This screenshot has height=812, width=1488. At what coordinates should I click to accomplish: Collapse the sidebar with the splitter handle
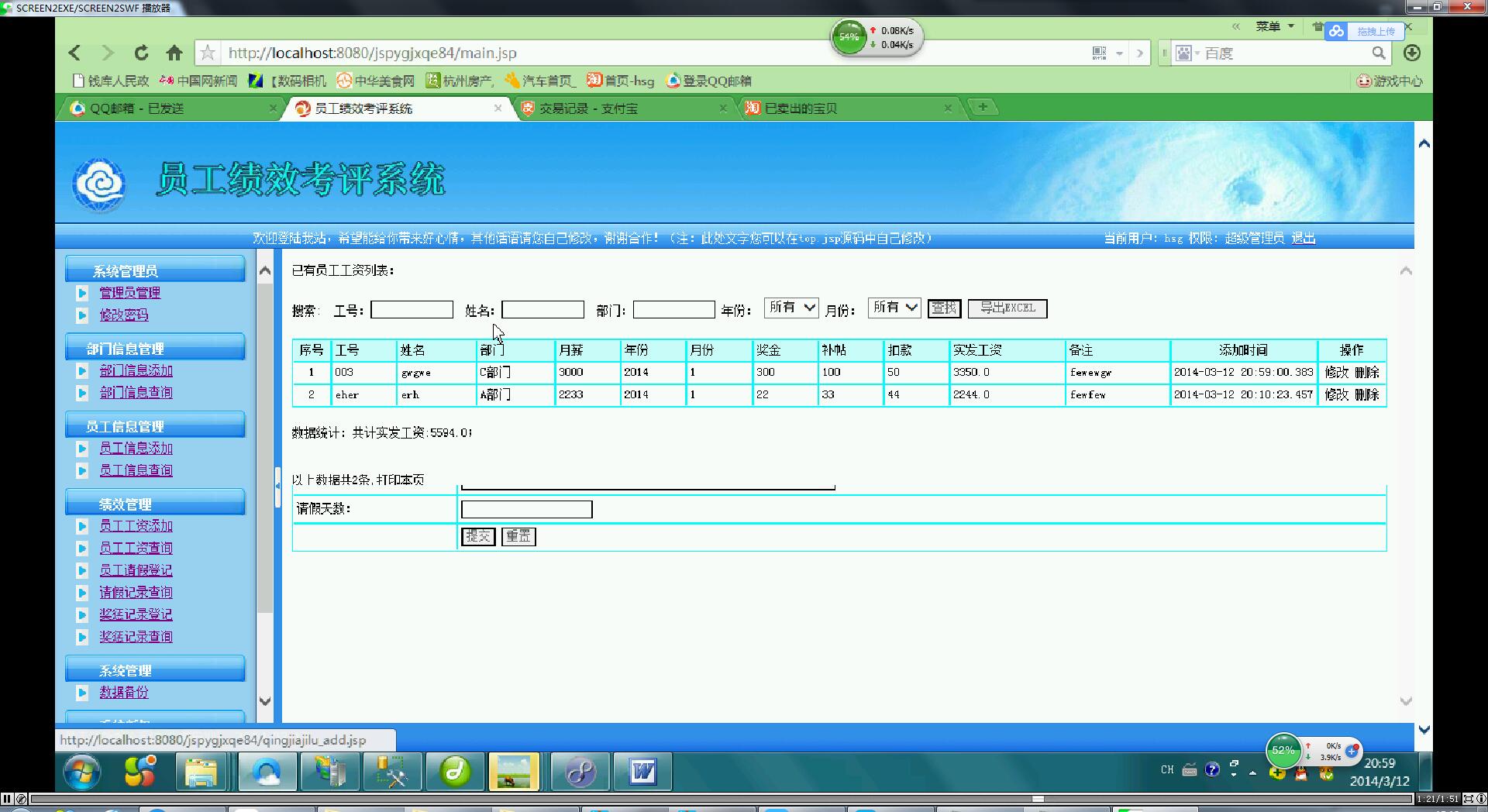pyautogui.click(x=277, y=487)
